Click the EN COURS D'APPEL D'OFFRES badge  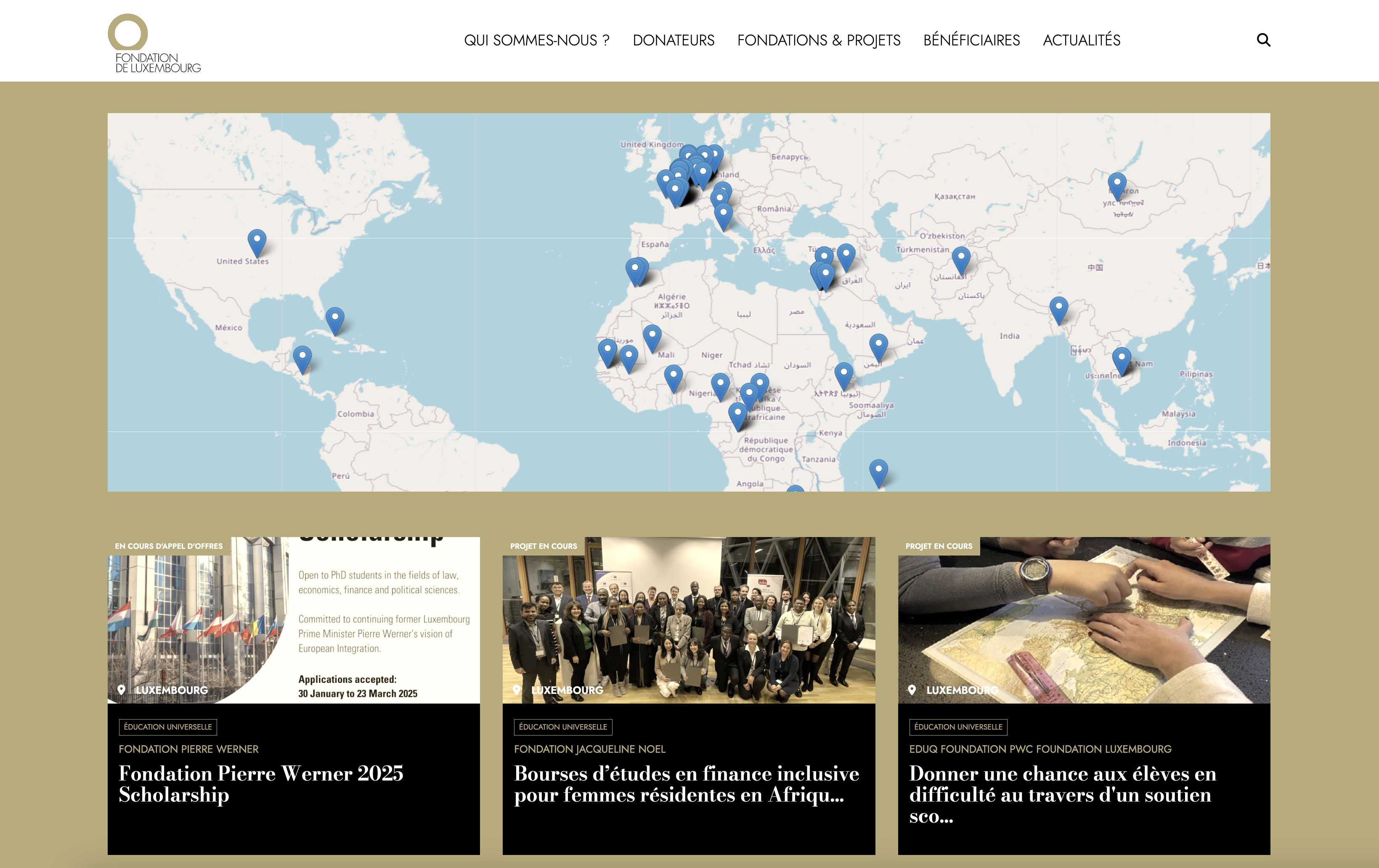point(169,545)
